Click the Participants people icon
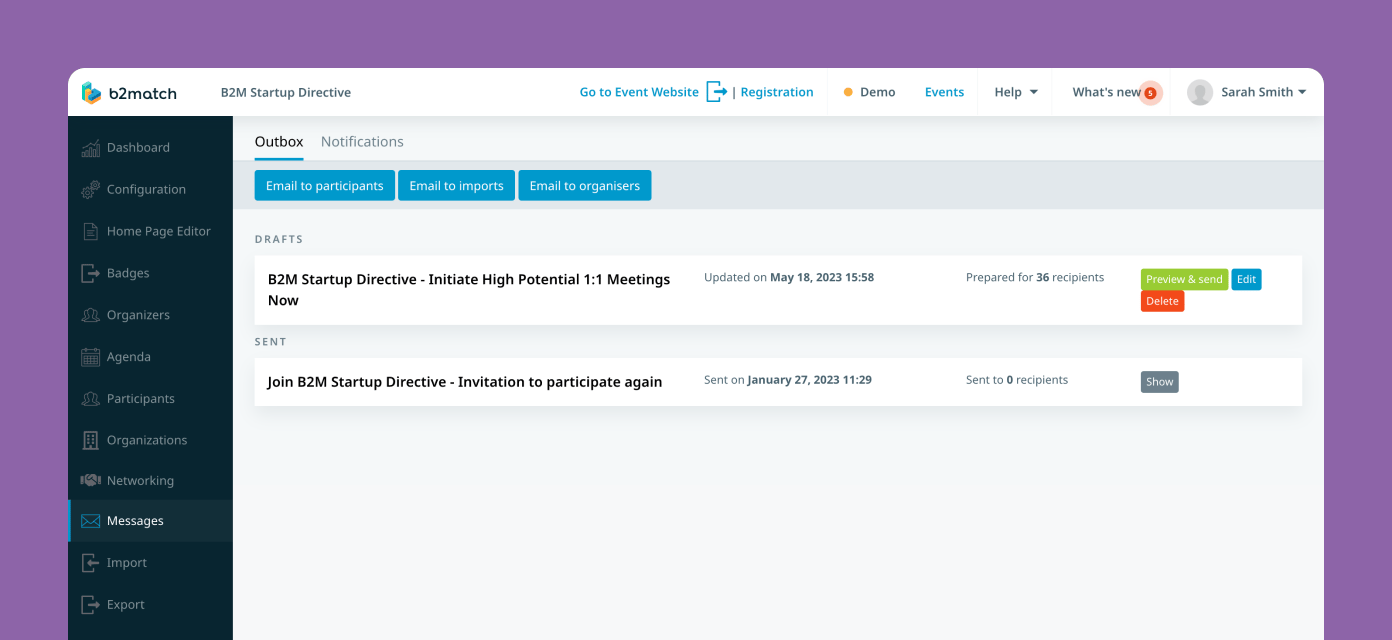Viewport: 1392px width, 640px height. tap(90, 398)
